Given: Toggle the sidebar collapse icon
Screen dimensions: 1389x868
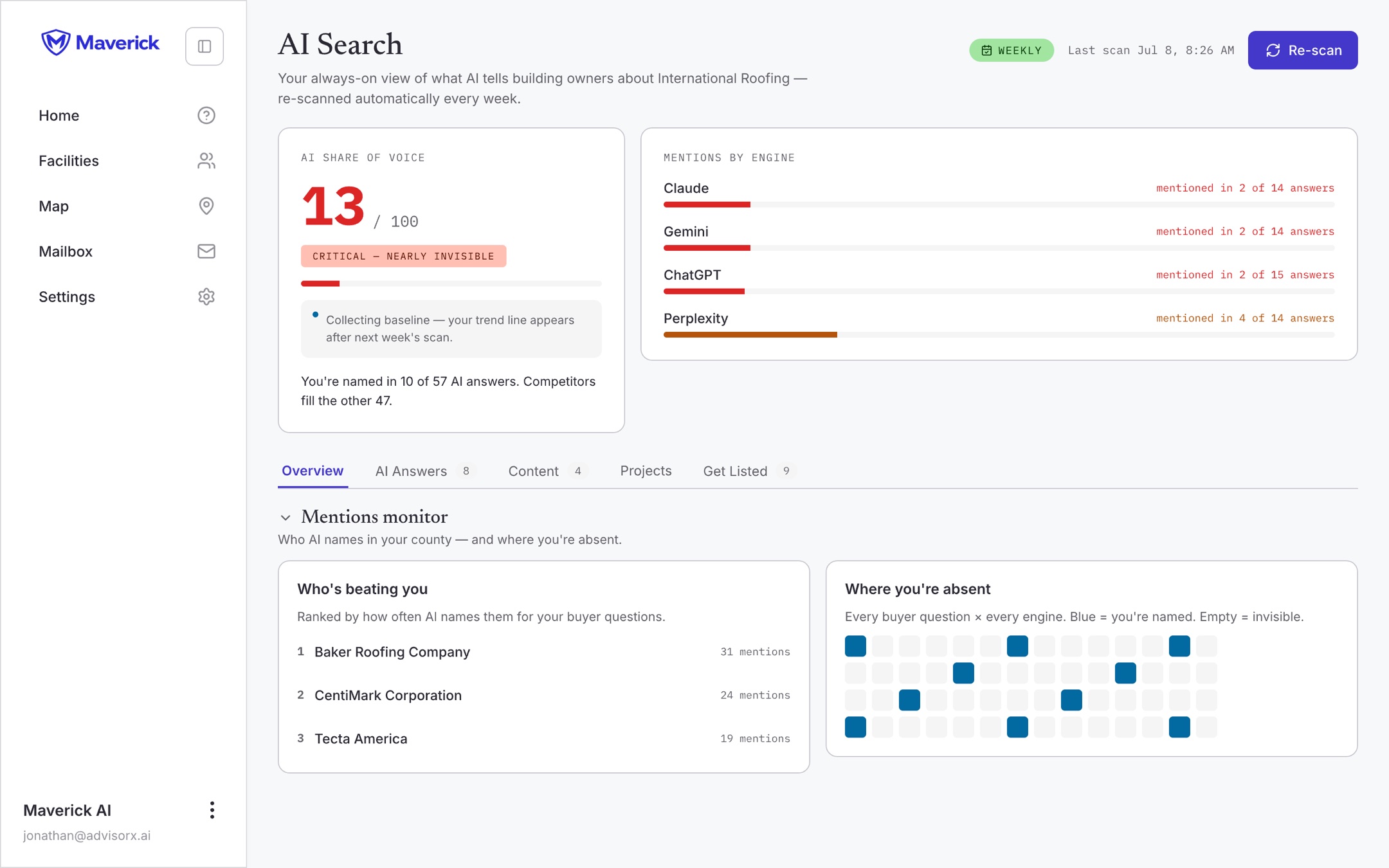Looking at the screenshot, I should (x=204, y=46).
